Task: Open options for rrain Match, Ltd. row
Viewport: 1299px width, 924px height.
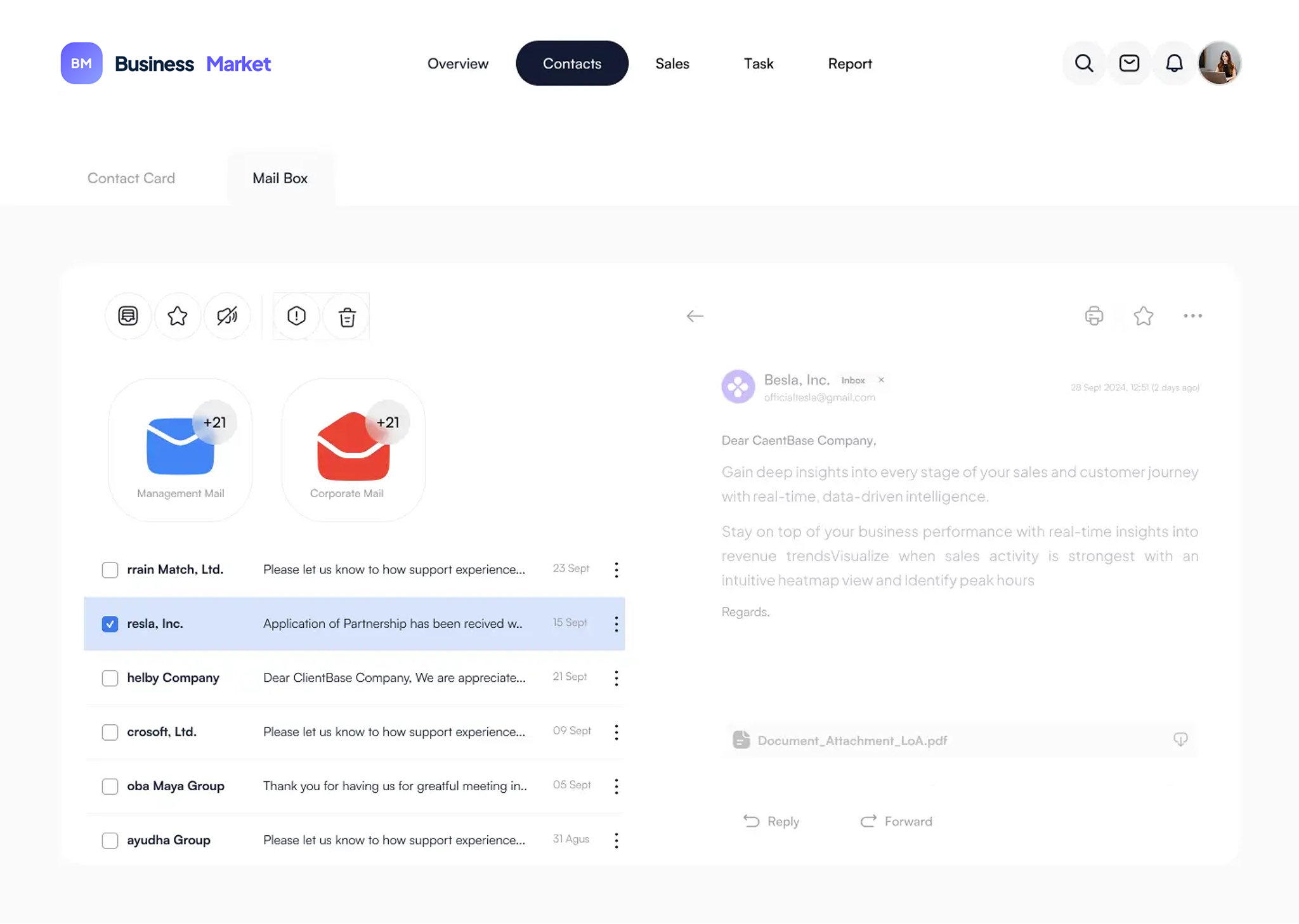Action: 616,569
